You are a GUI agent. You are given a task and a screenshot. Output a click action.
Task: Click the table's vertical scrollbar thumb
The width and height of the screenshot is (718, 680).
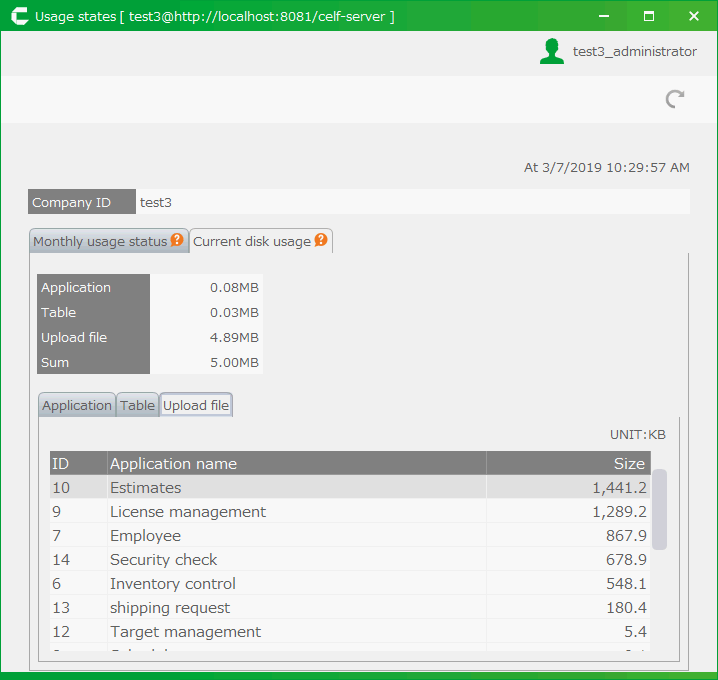click(660, 508)
